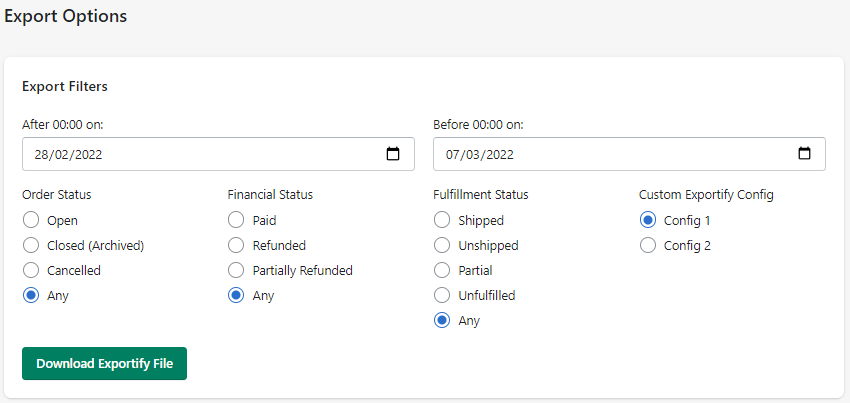Select Paid financial status

pyautogui.click(x=236, y=220)
